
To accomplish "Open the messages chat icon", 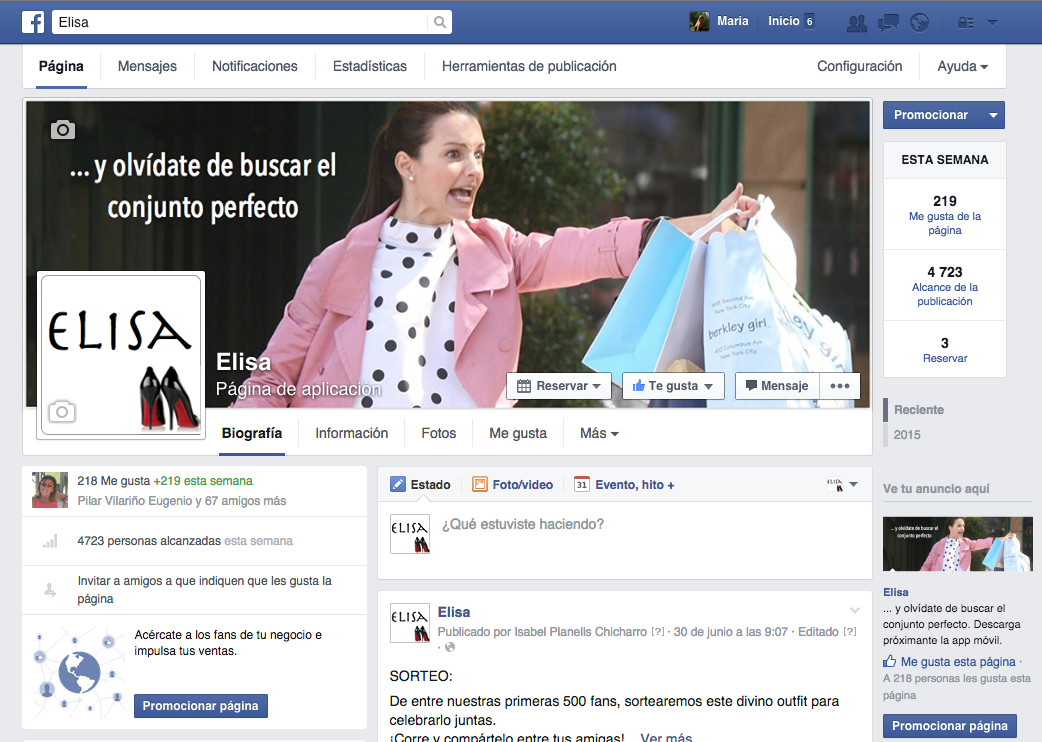I will pyautogui.click(x=888, y=23).
